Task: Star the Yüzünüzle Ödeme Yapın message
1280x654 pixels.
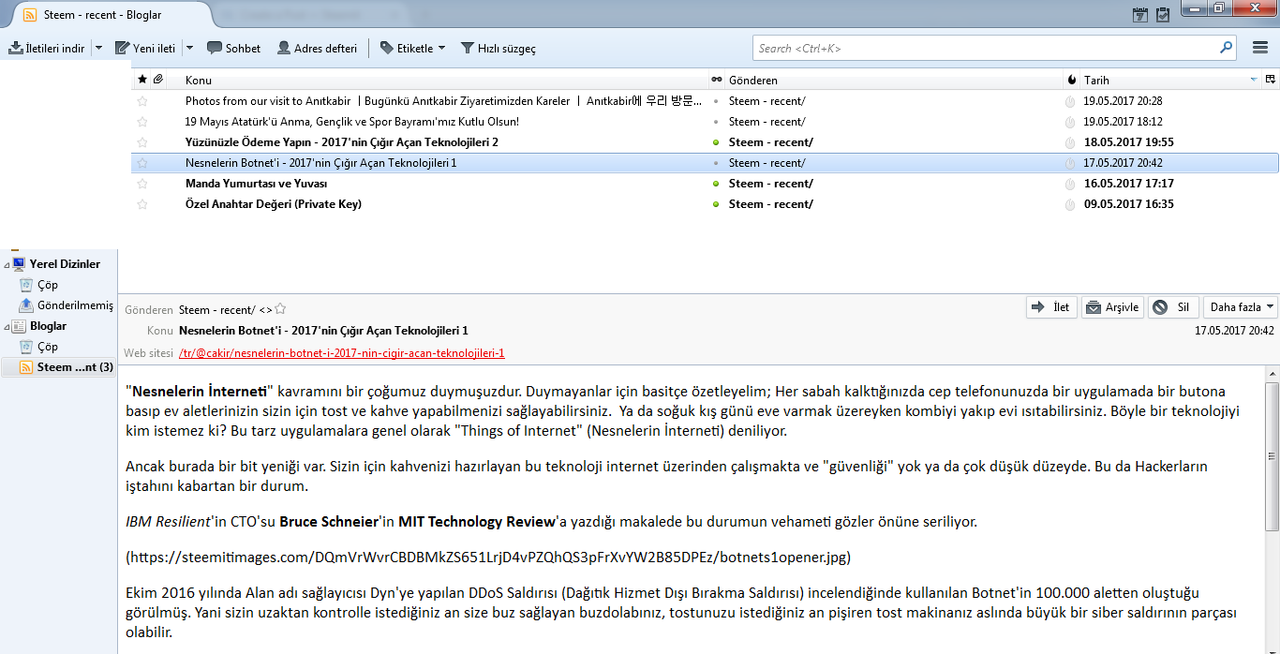Action: click(142, 142)
